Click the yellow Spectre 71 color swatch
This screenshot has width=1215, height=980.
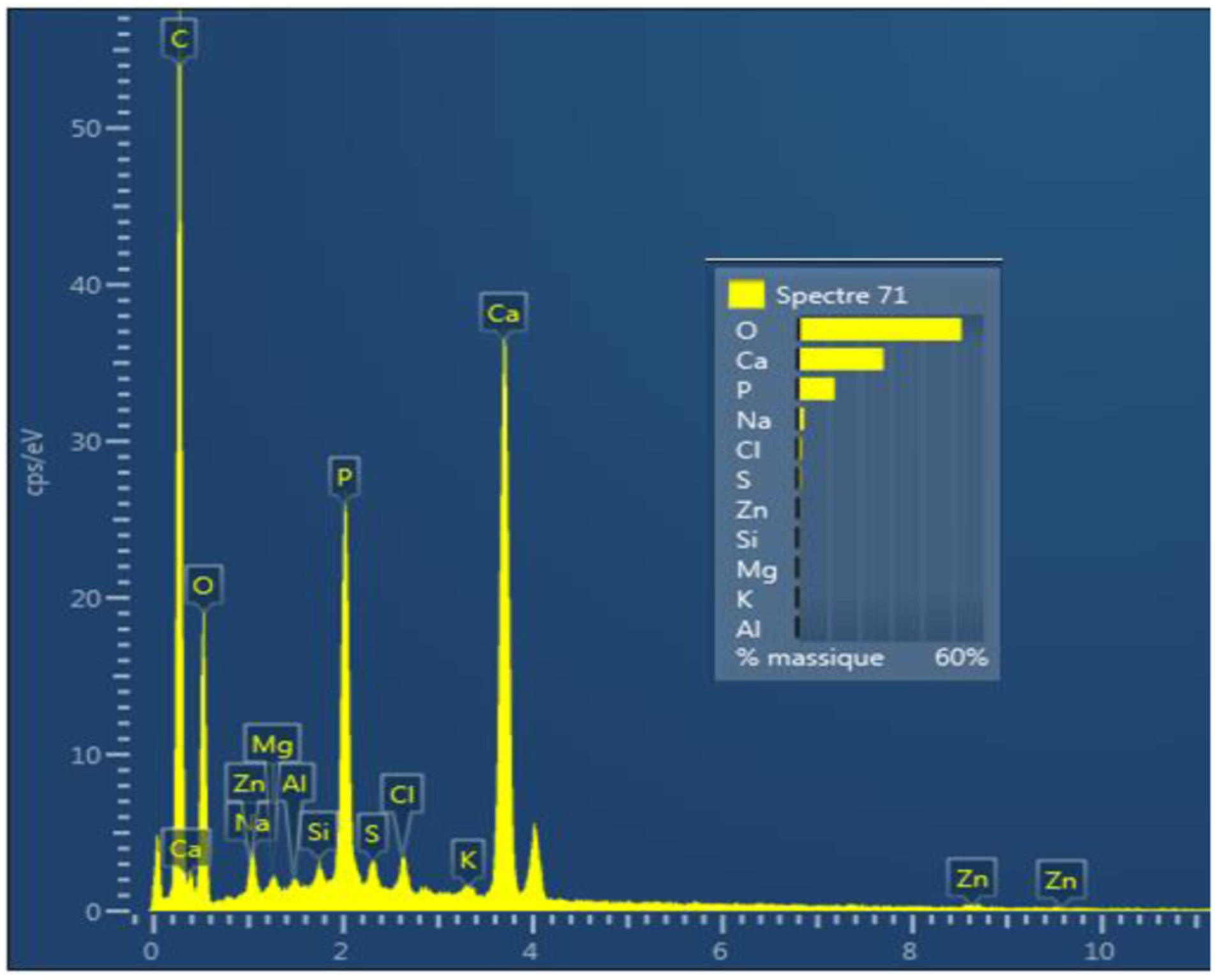click(x=746, y=294)
